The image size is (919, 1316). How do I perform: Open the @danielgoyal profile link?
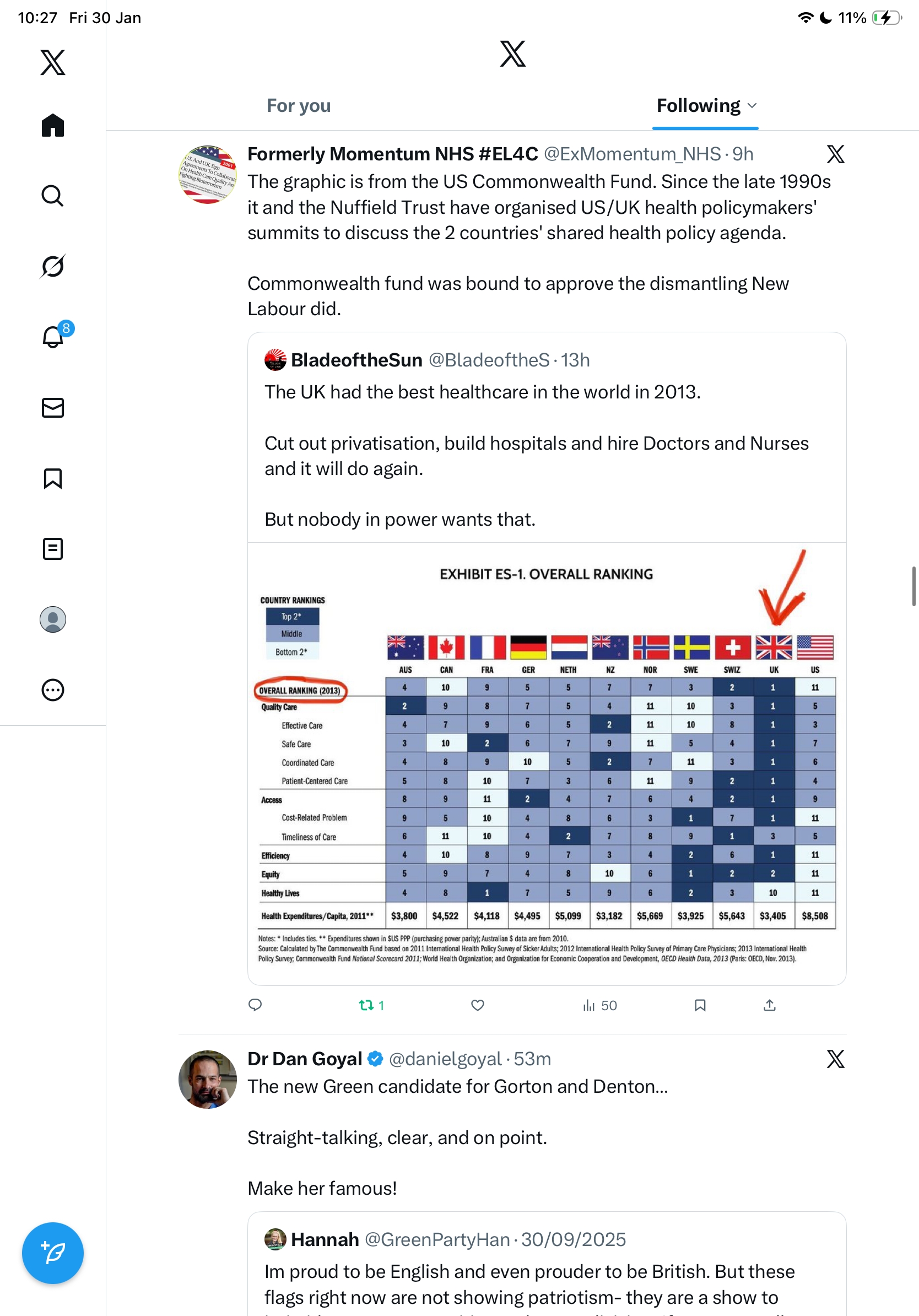coord(445,1059)
